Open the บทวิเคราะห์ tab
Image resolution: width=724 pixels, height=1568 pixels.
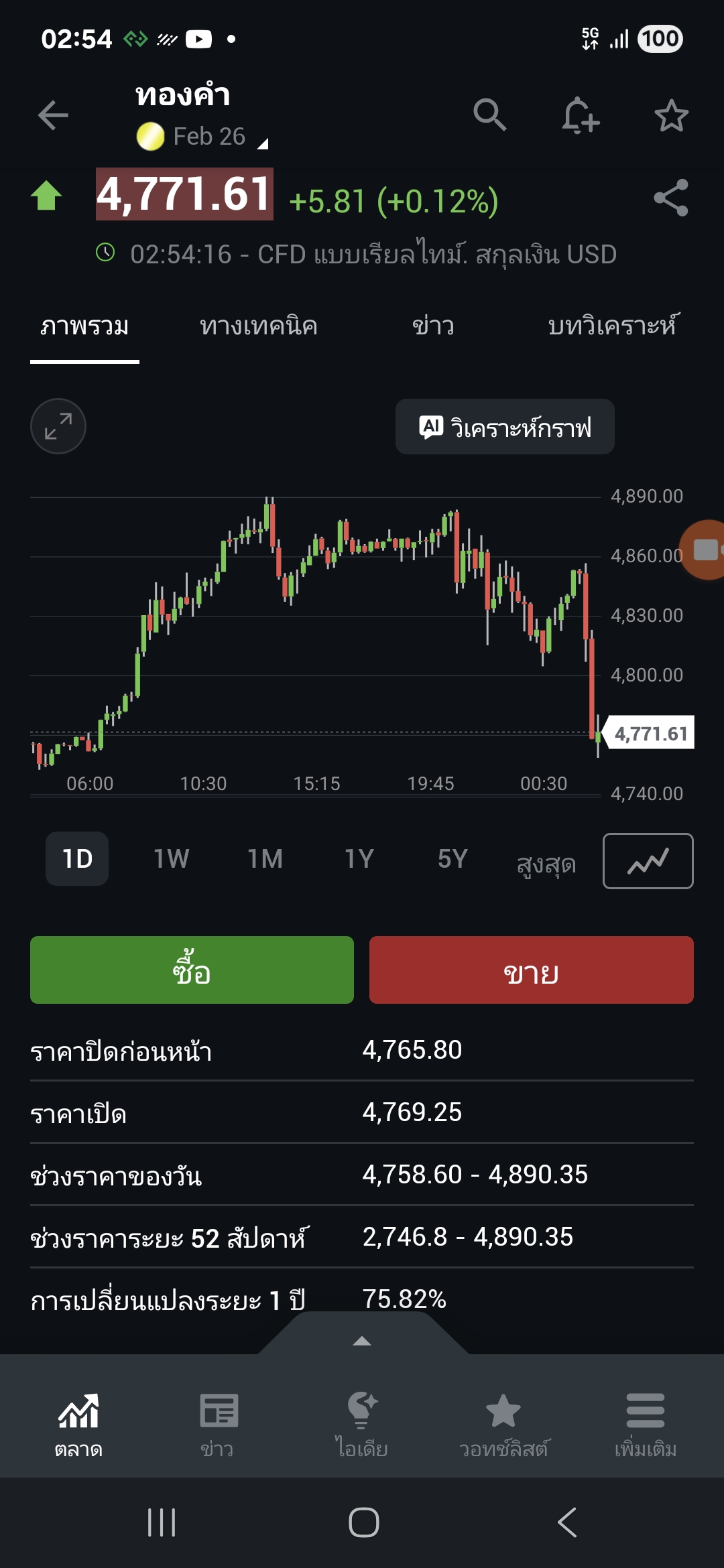click(613, 326)
